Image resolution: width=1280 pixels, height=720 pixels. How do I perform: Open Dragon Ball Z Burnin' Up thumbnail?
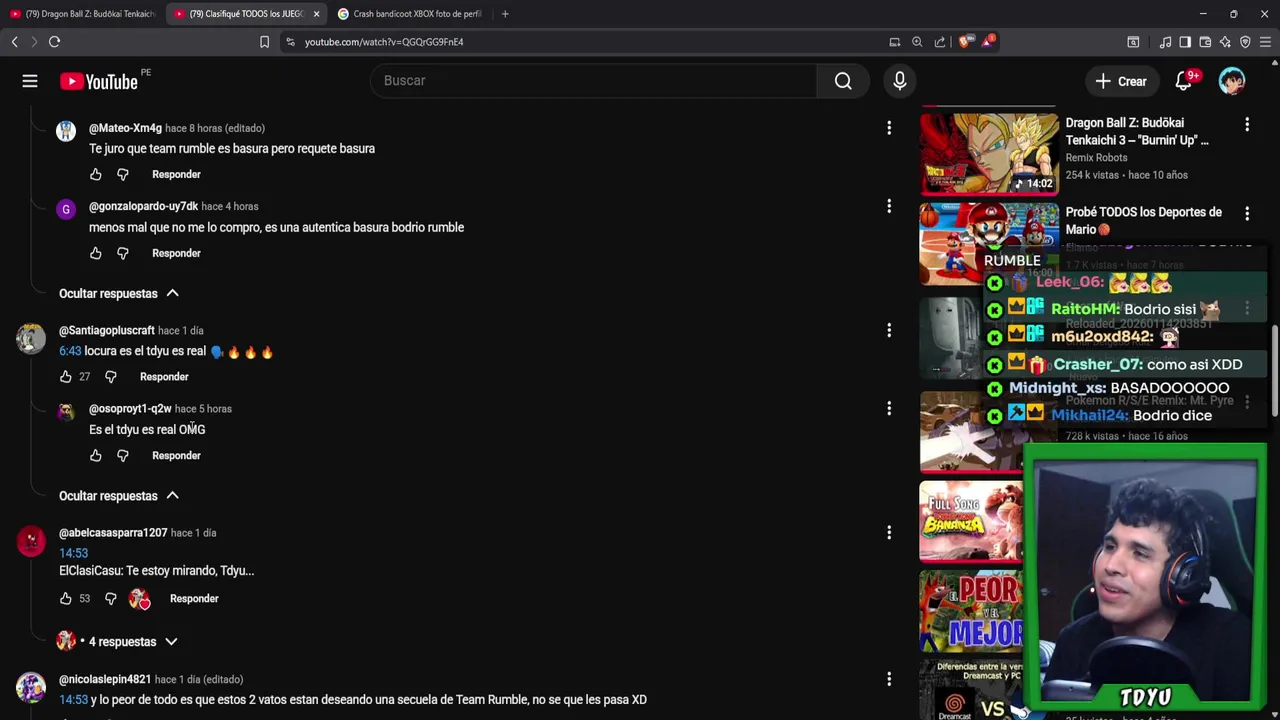(x=989, y=153)
